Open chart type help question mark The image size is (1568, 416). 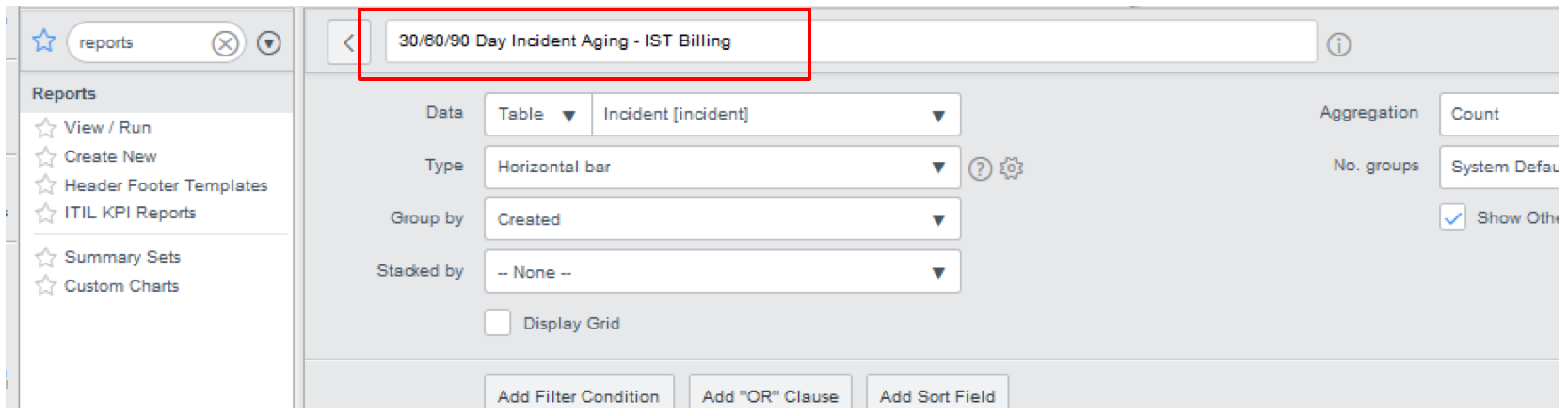[x=981, y=168]
